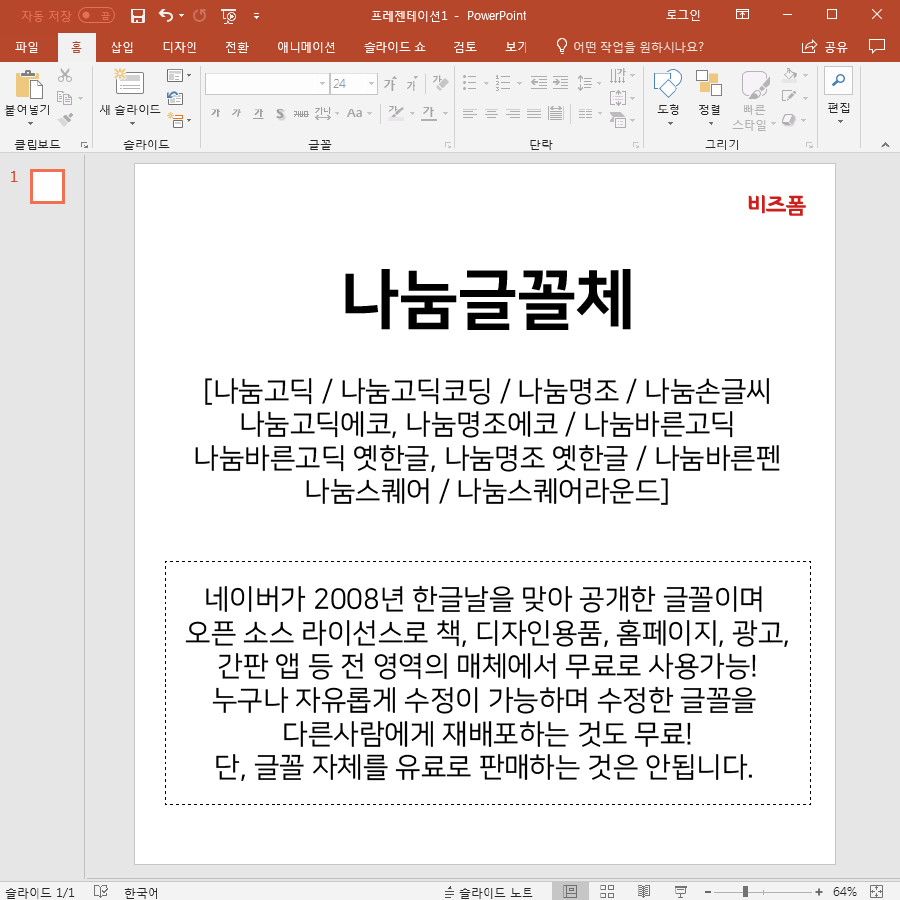Click the Save icon

point(137,15)
